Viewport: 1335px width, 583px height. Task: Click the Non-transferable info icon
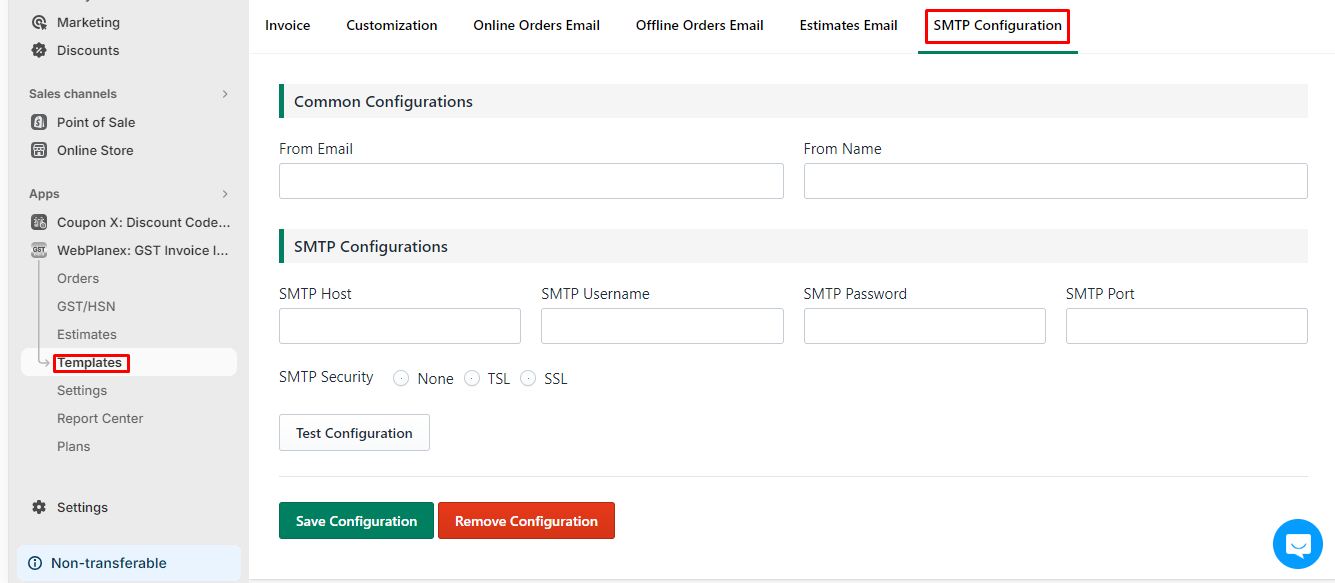pyautogui.click(x=35, y=563)
